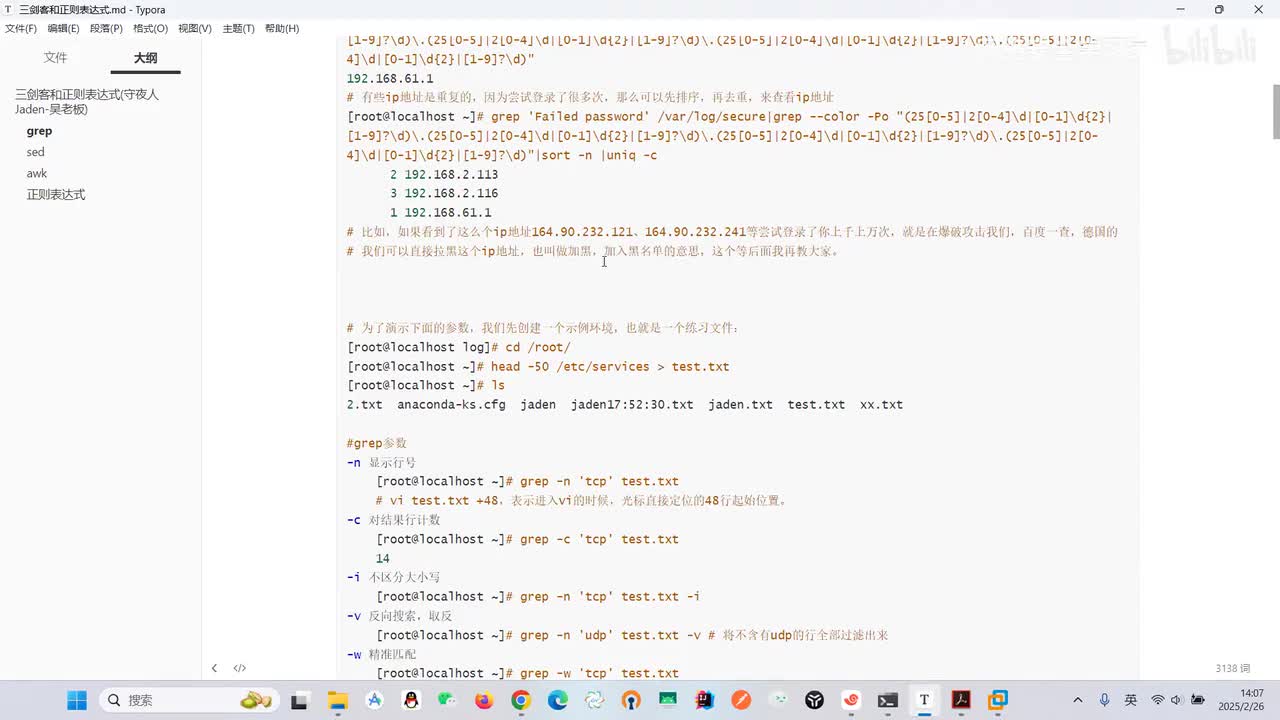Jump to the document title heading in outline
This screenshot has width=1280, height=720.
point(87,101)
